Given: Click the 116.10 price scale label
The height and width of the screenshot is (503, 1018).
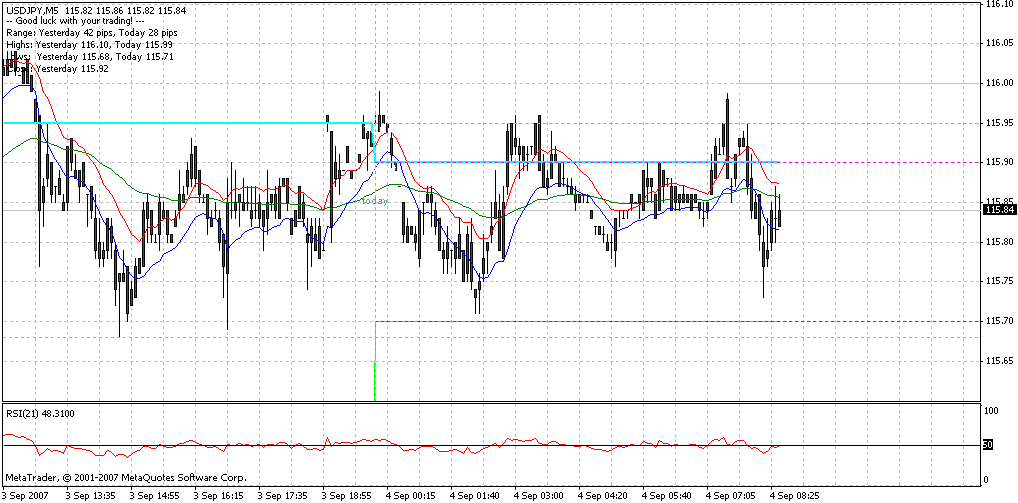Looking at the screenshot, I should point(999,4).
